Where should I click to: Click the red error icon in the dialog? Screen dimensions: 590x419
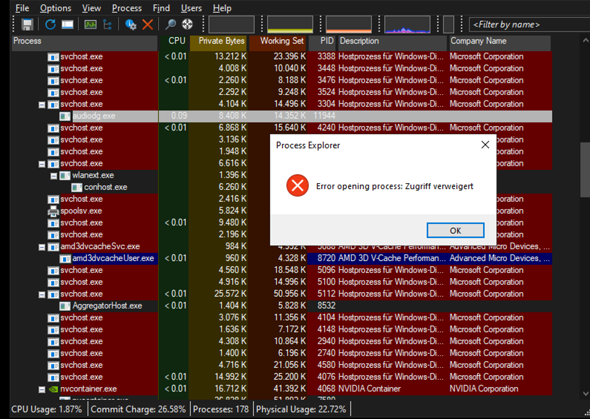297,185
